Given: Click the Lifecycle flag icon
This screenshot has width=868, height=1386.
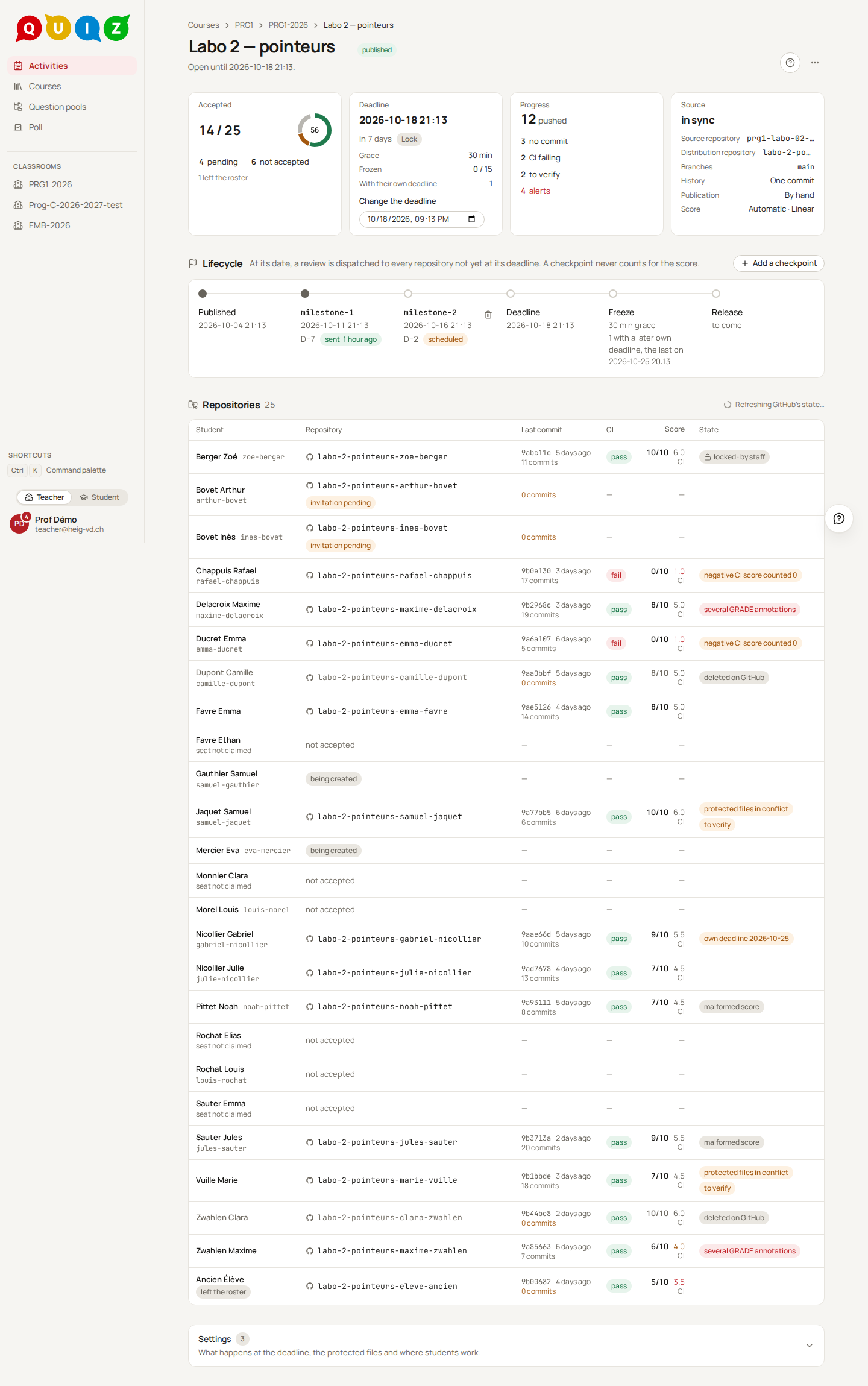Looking at the screenshot, I should click(x=193, y=263).
